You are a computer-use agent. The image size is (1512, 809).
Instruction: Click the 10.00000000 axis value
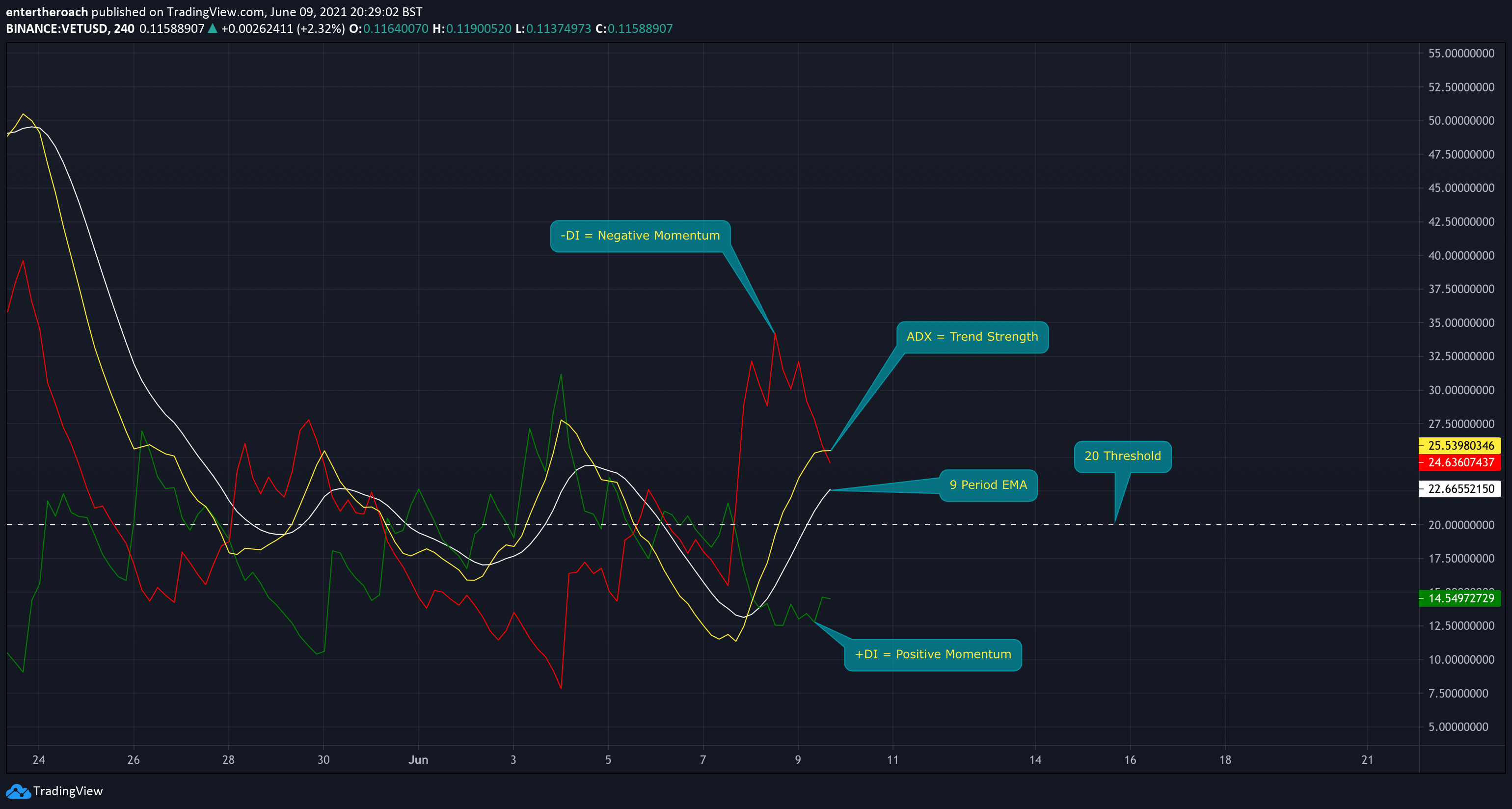coord(1461,660)
